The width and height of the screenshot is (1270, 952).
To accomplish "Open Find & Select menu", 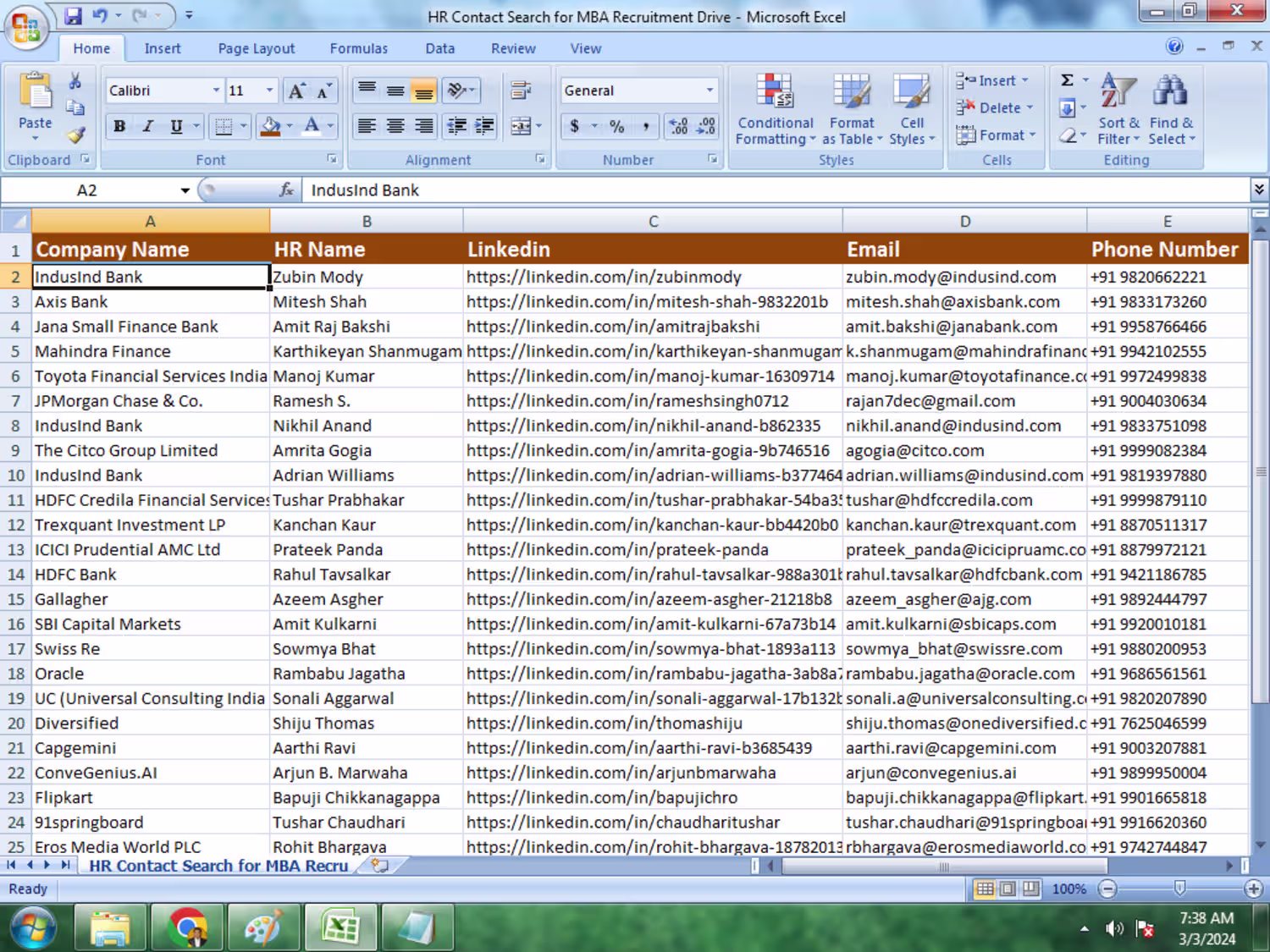I will 1172,108.
